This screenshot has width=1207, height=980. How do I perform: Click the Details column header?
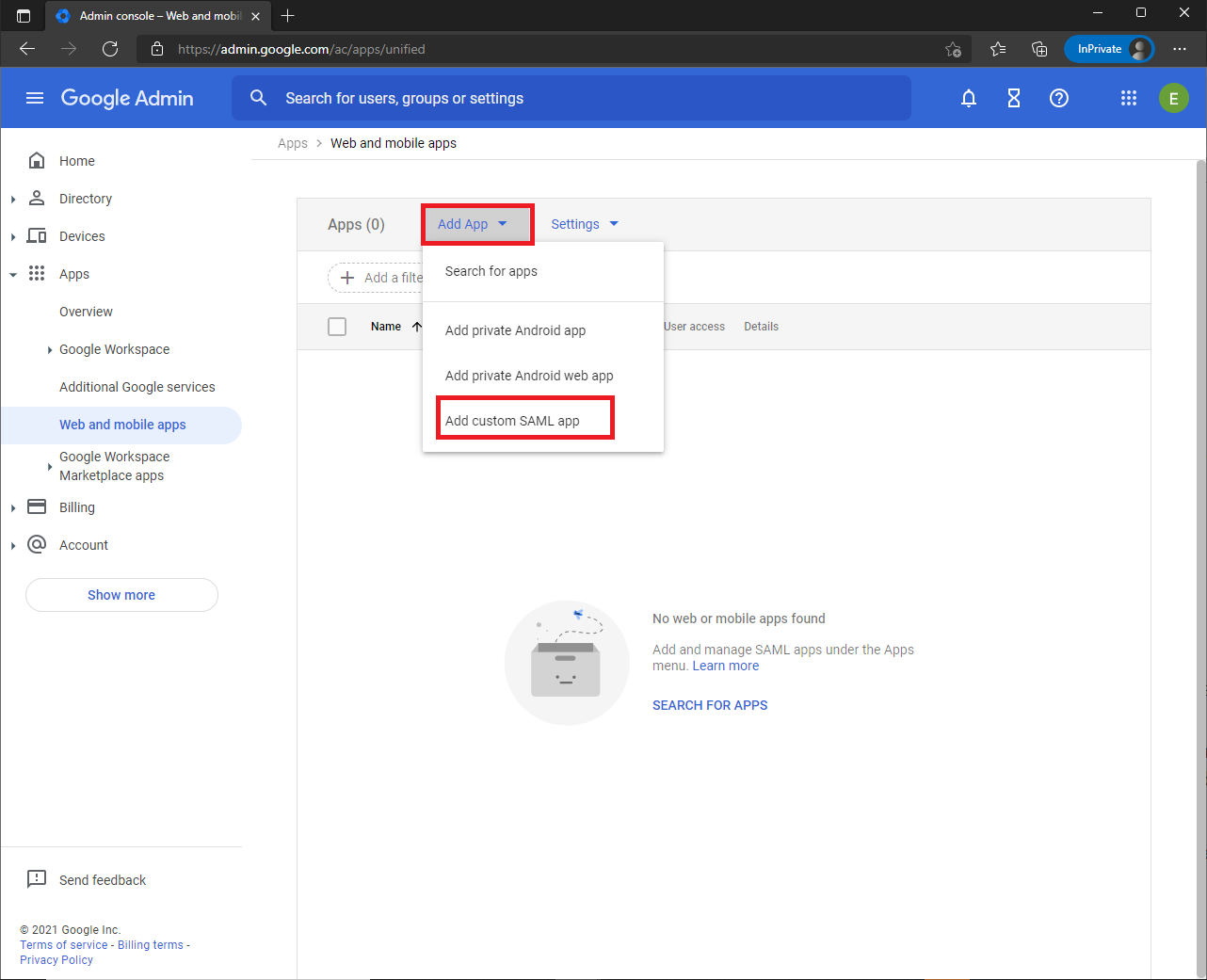click(x=761, y=327)
